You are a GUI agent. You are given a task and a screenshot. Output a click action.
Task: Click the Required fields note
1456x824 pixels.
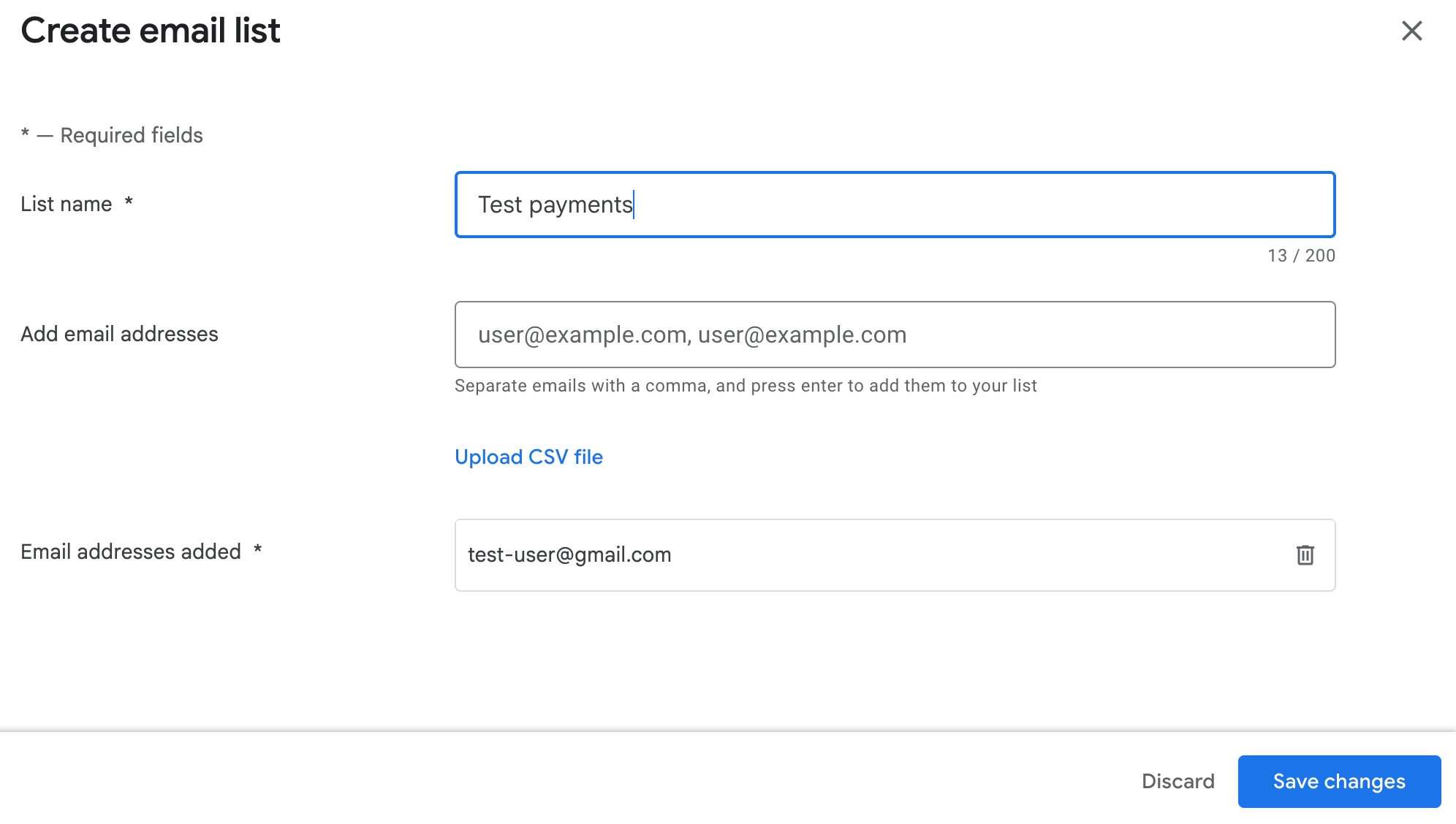(x=131, y=135)
